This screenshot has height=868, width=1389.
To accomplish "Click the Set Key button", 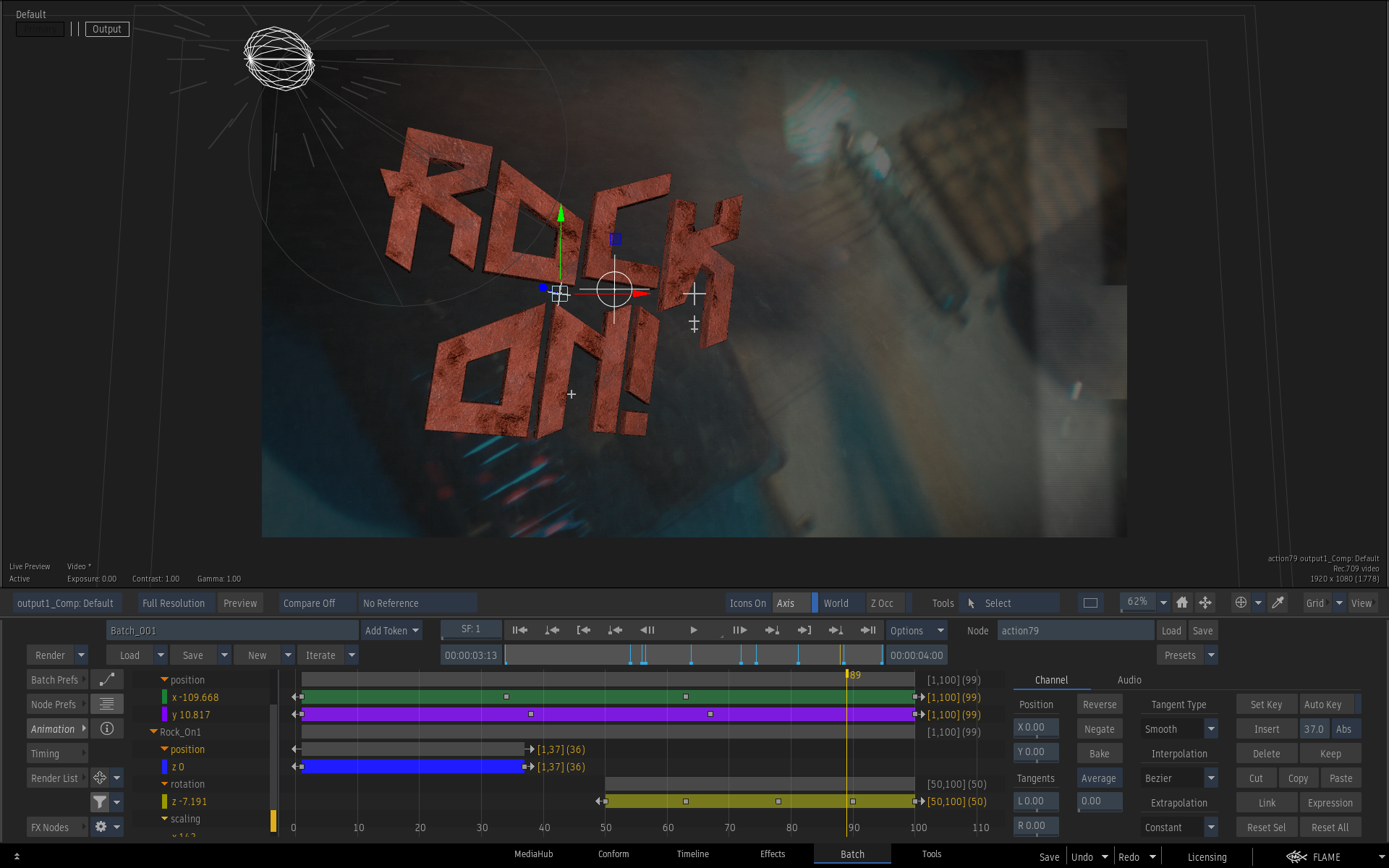I will (1266, 705).
